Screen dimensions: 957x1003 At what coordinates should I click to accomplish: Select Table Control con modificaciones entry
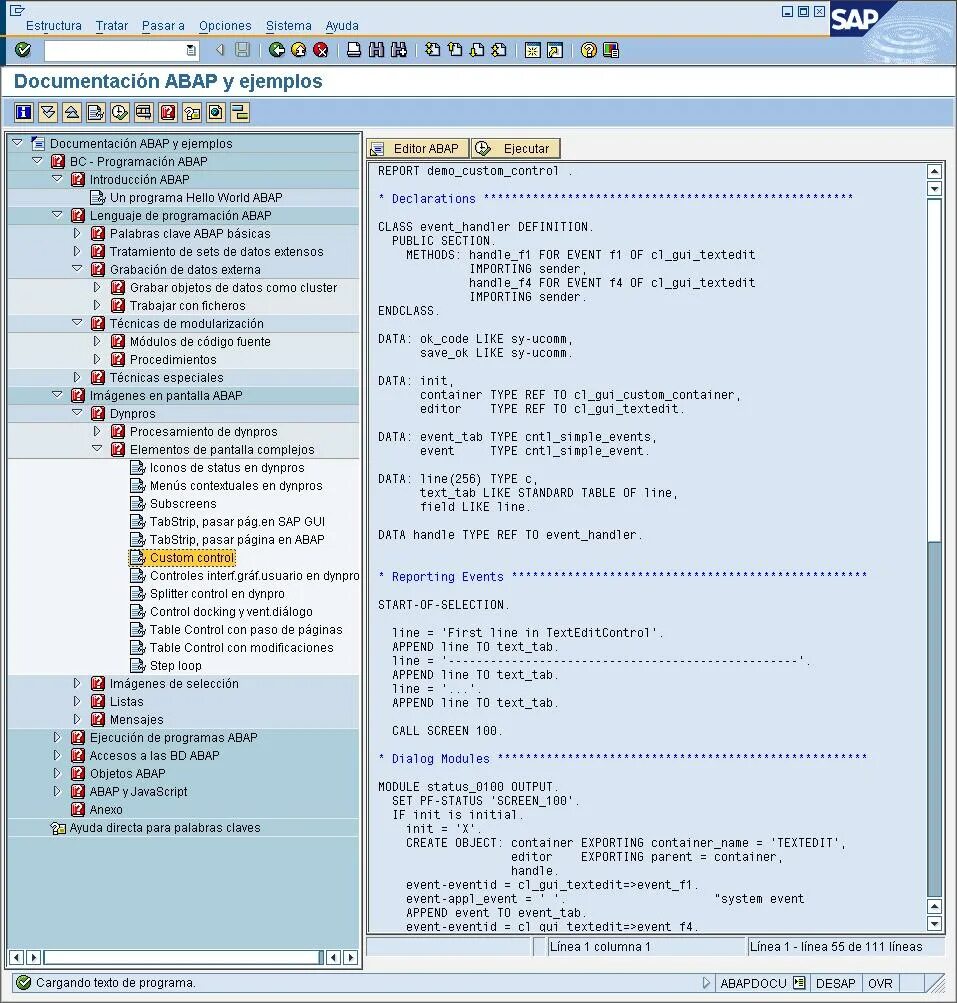(241, 647)
